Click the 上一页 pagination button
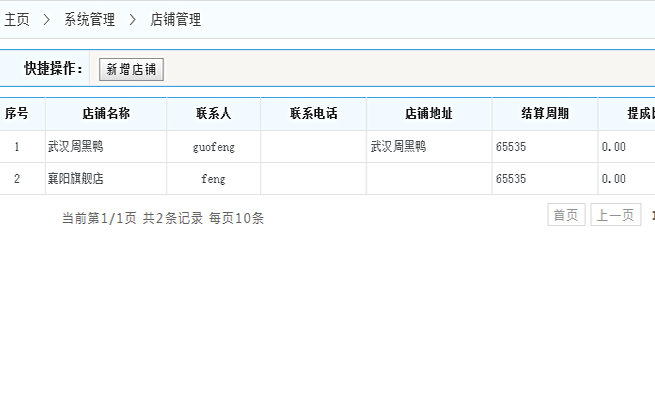This screenshot has width=655, height=413. [x=615, y=216]
